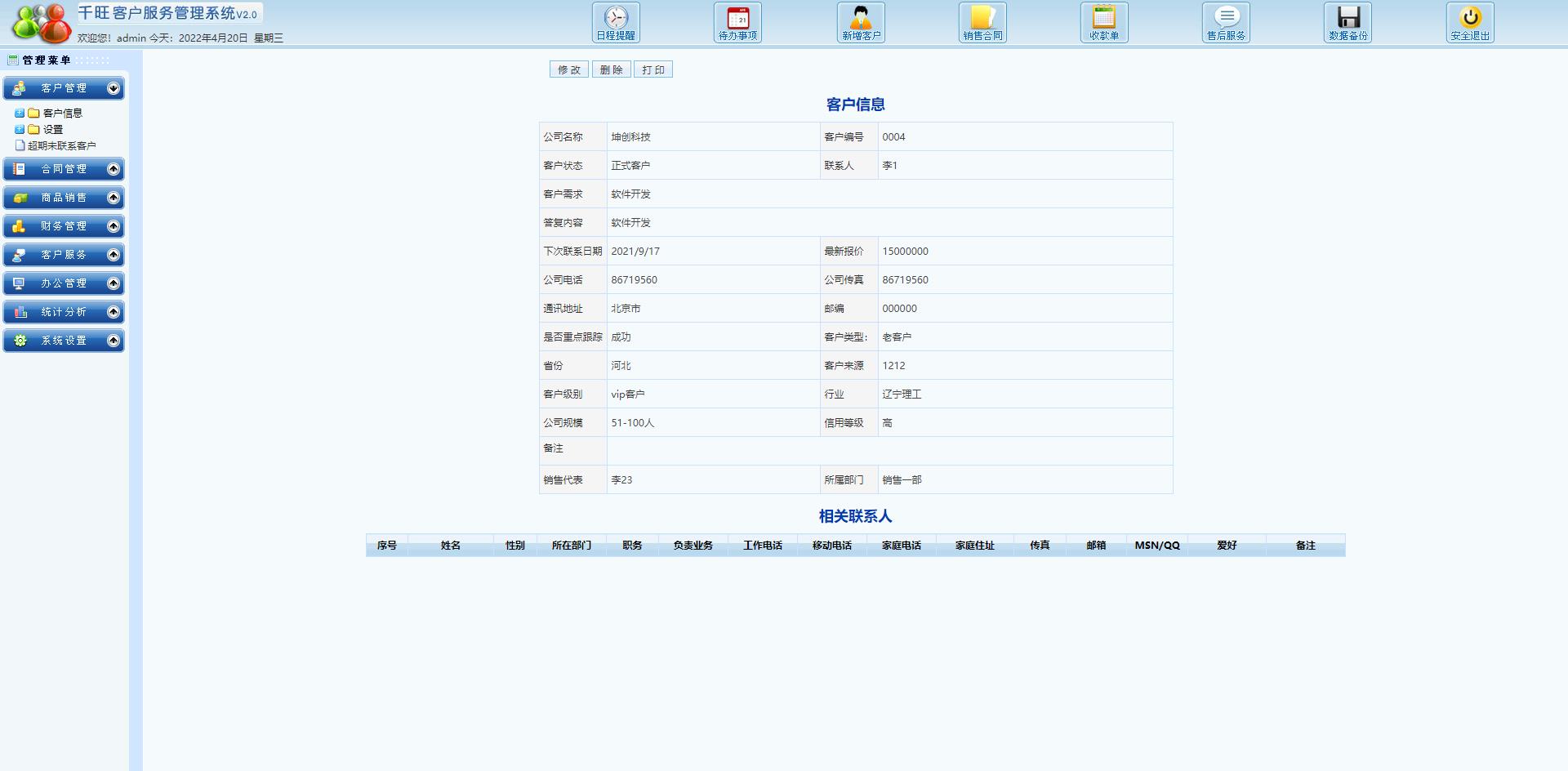
Task: Open the 日程提醒 schedule reminder icon
Action: point(616,23)
